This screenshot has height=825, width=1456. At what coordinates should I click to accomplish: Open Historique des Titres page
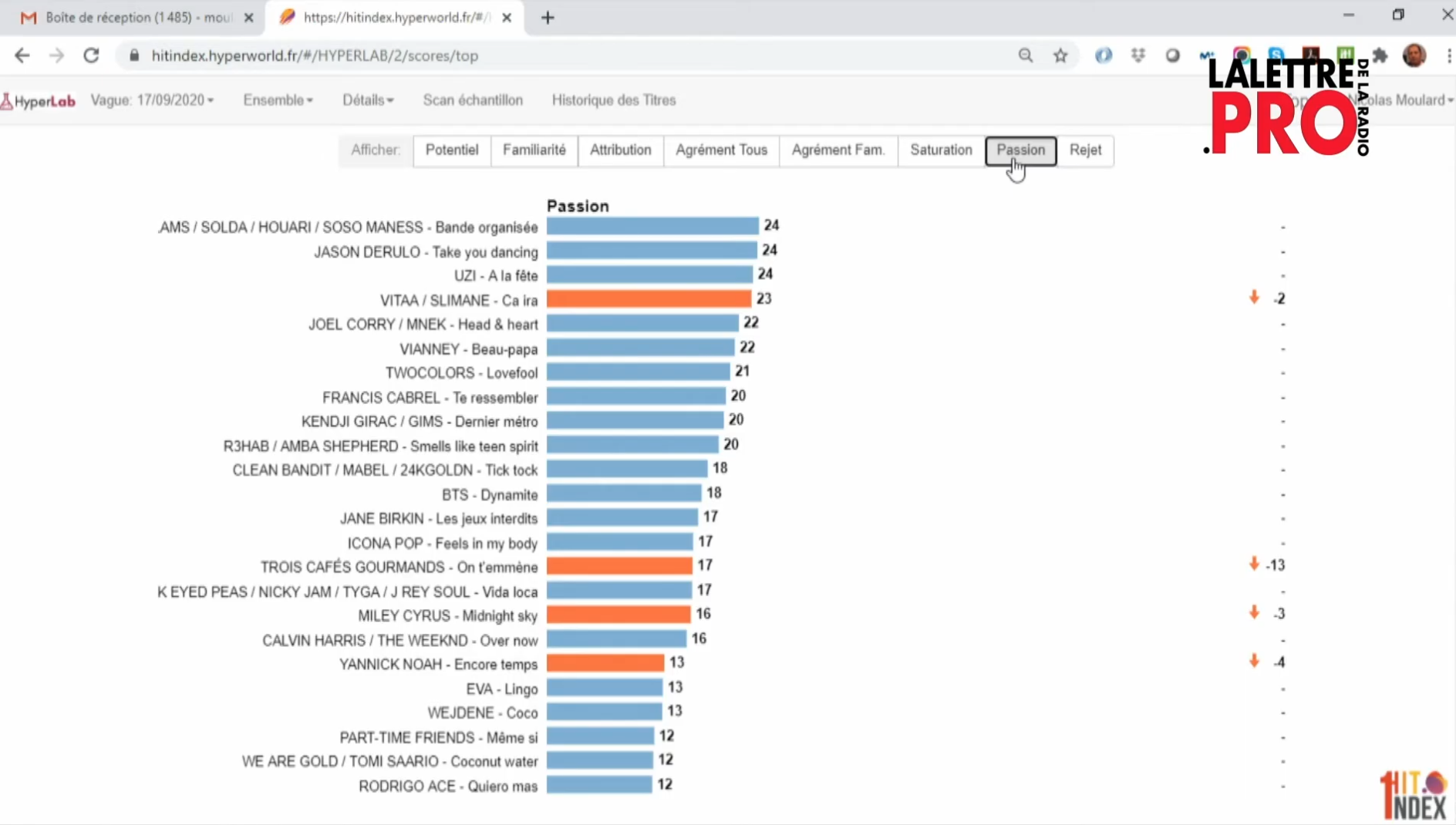coord(613,100)
